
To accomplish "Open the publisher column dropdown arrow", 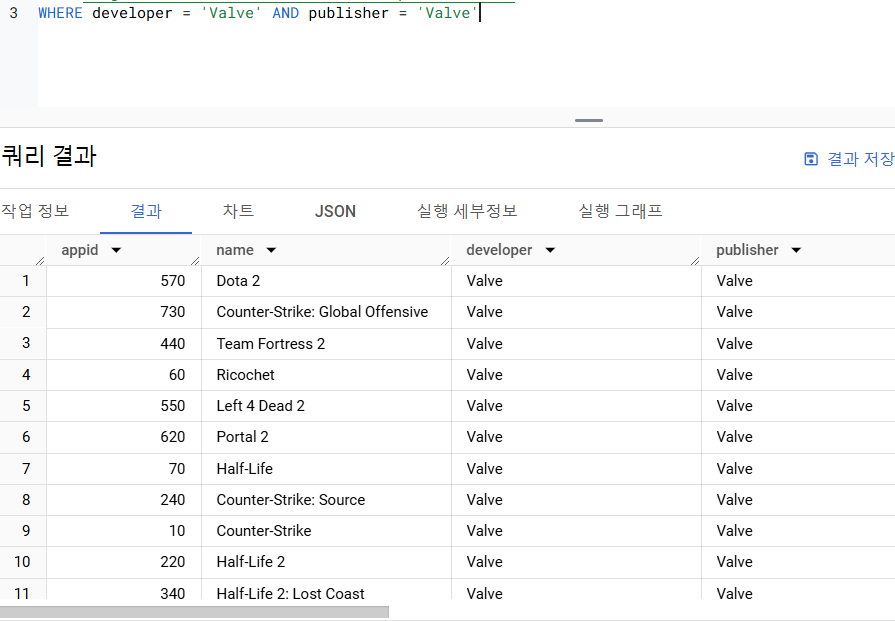I will click(796, 250).
